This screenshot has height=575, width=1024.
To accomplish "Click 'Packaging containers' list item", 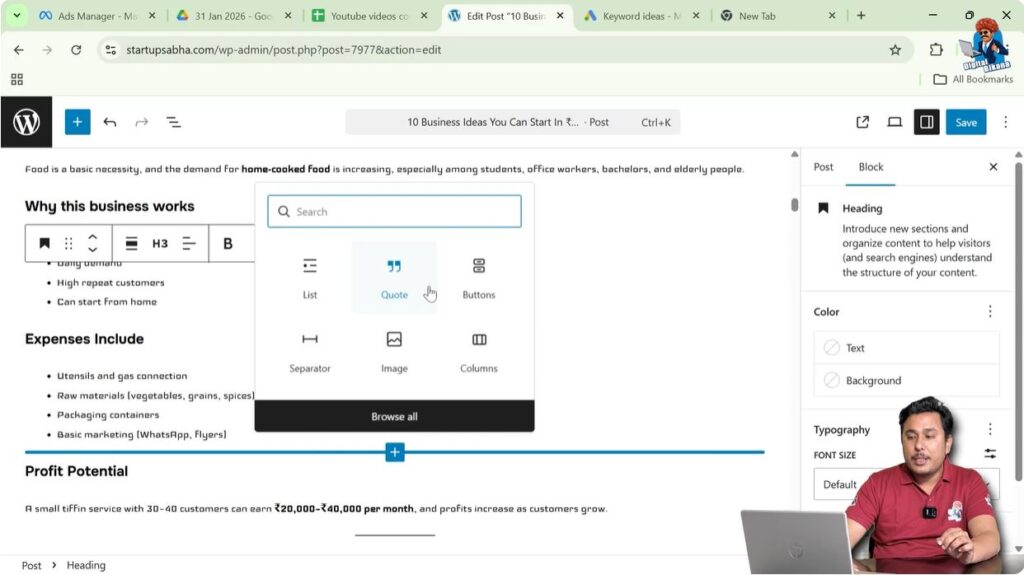I will point(108,415).
